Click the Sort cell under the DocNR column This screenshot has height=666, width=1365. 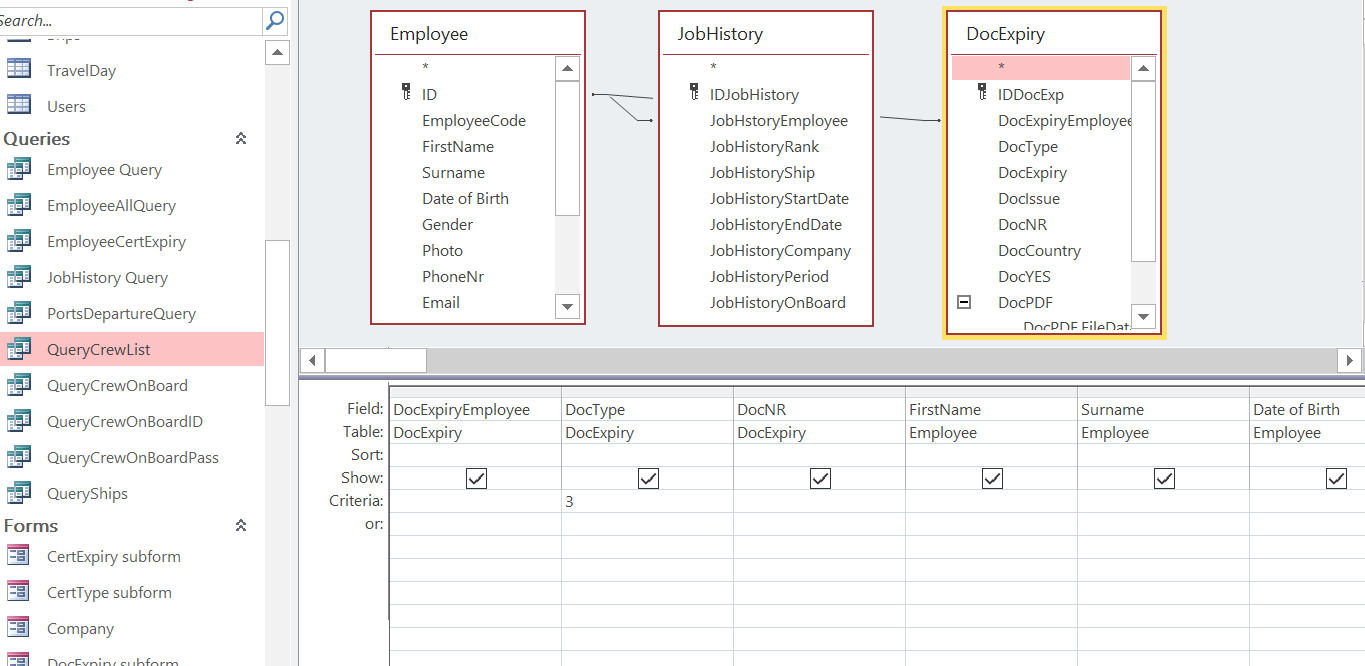pos(819,455)
